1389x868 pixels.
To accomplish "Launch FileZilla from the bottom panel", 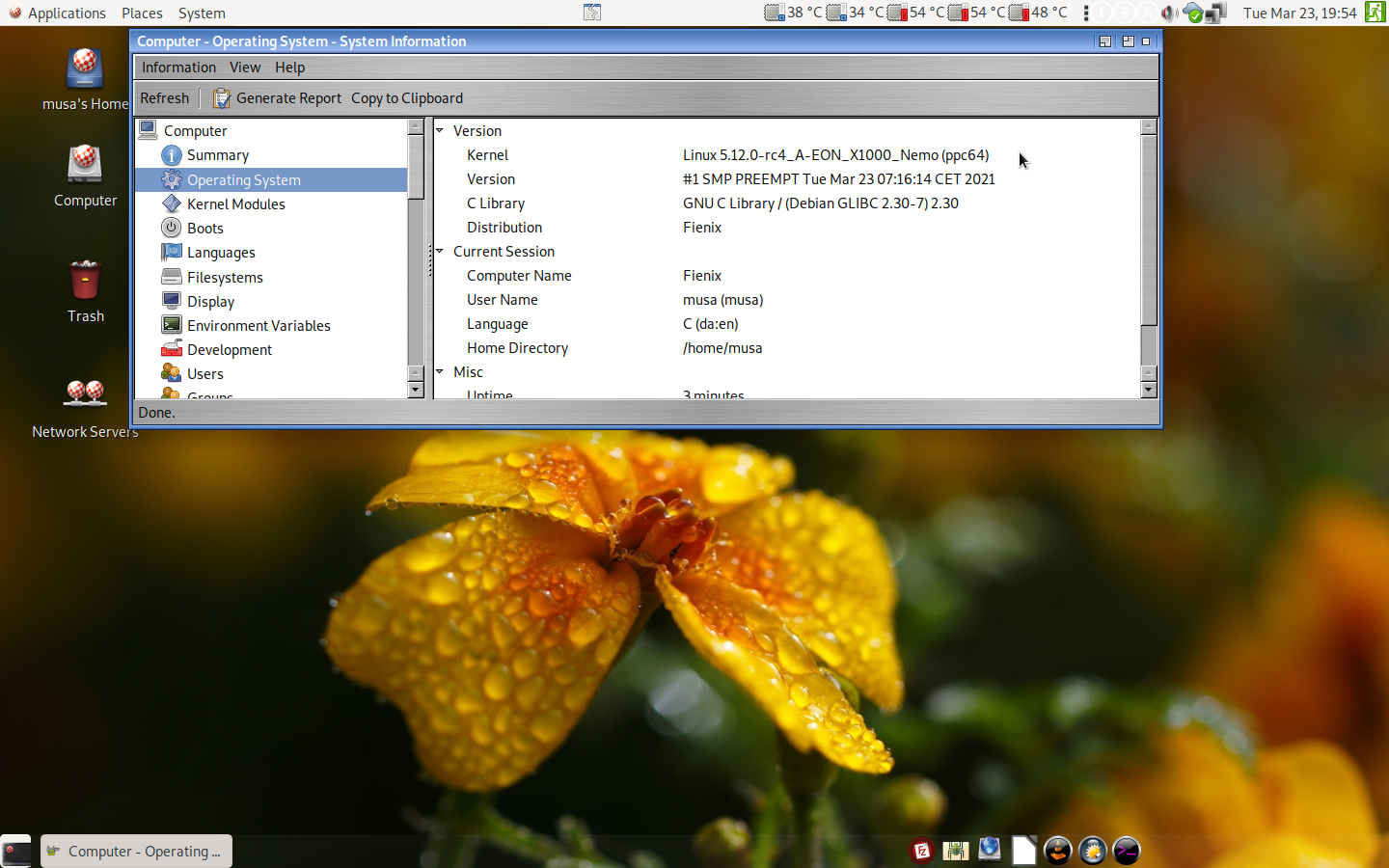I will coord(922,851).
